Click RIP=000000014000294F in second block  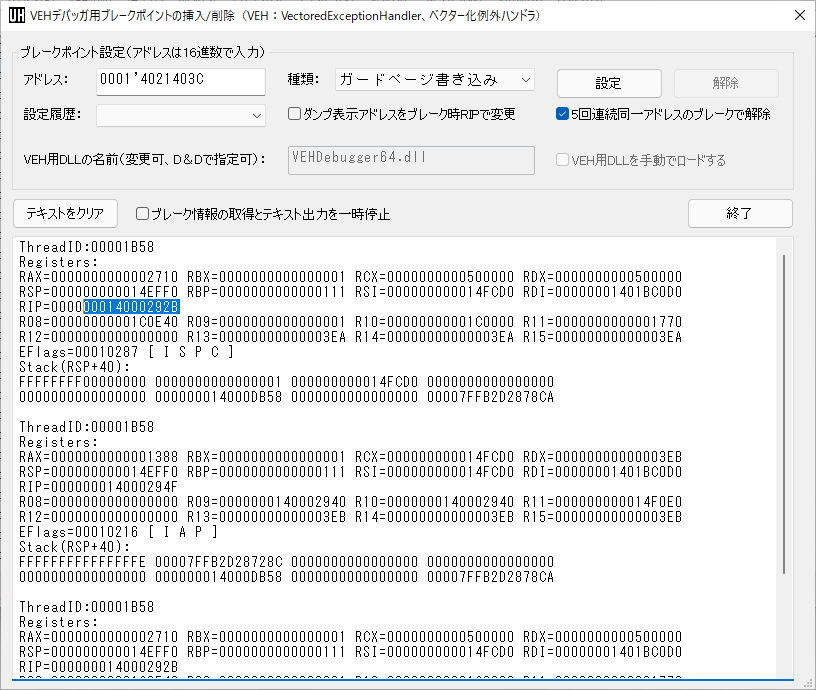tap(99, 487)
